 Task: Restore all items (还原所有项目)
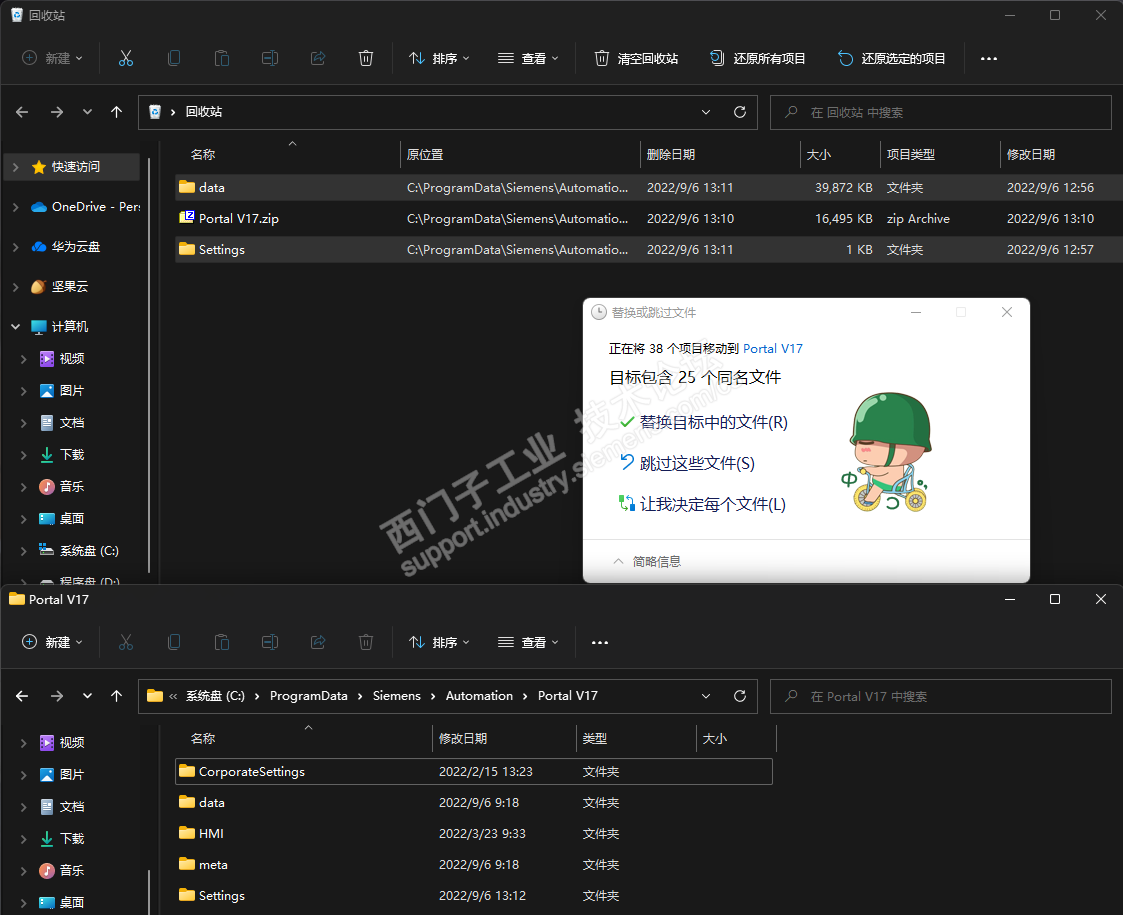point(757,59)
